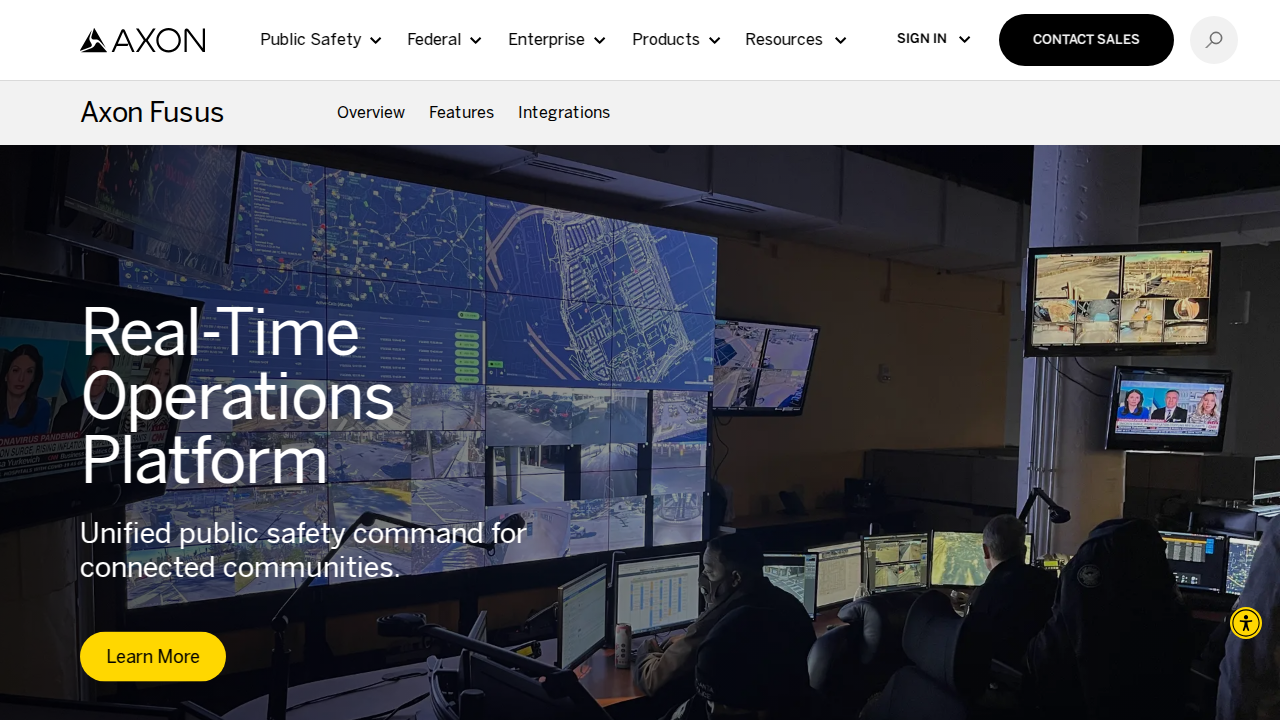Viewport: 1280px width, 720px height.
Task: Expand the Public Safety menu chevron
Action: pyautogui.click(x=376, y=41)
